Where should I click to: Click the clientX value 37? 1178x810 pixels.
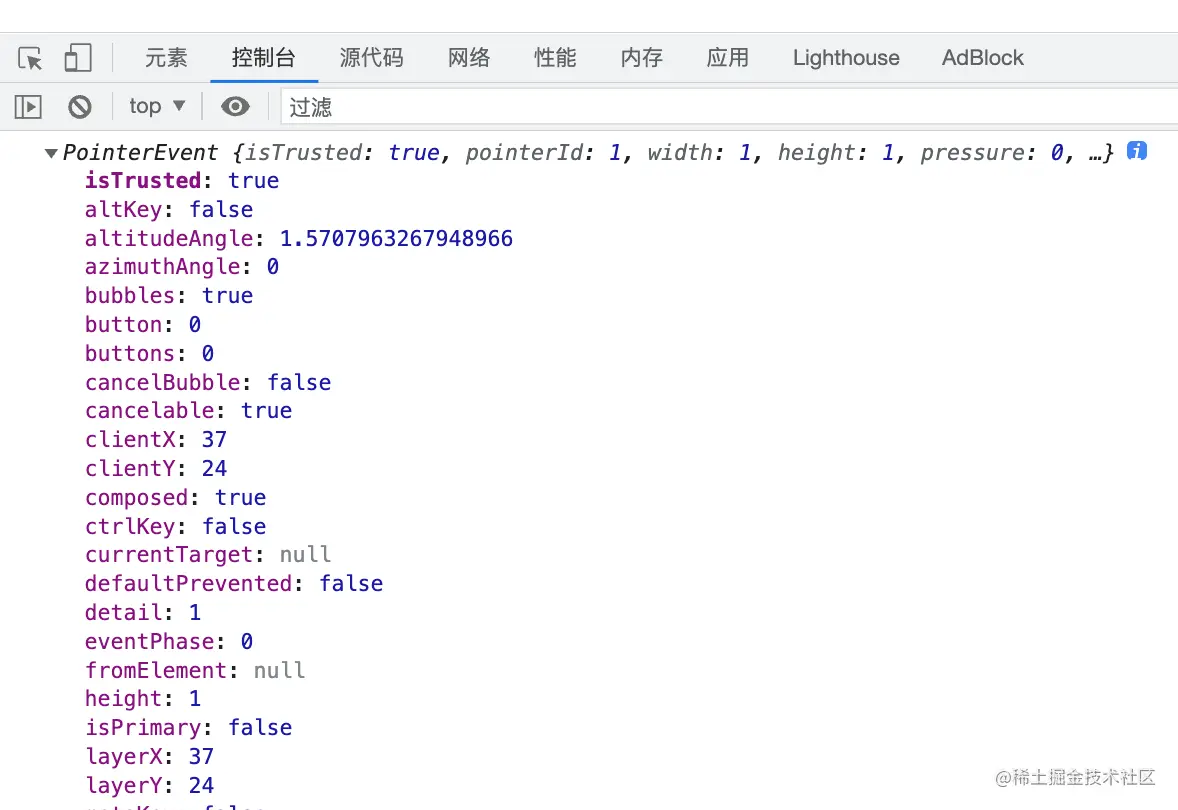pyautogui.click(x=214, y=439)
